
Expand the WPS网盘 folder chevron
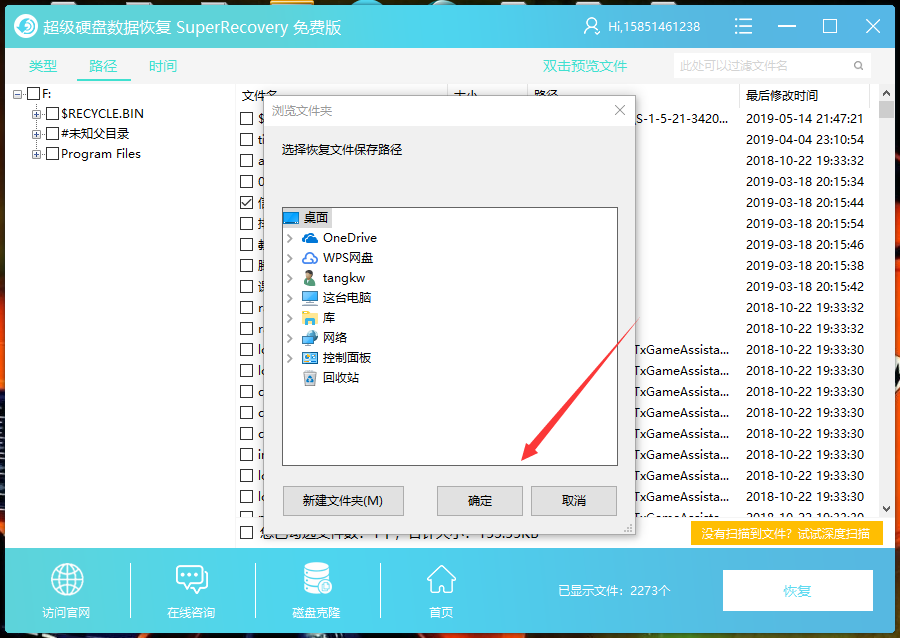tap(290, 258)
